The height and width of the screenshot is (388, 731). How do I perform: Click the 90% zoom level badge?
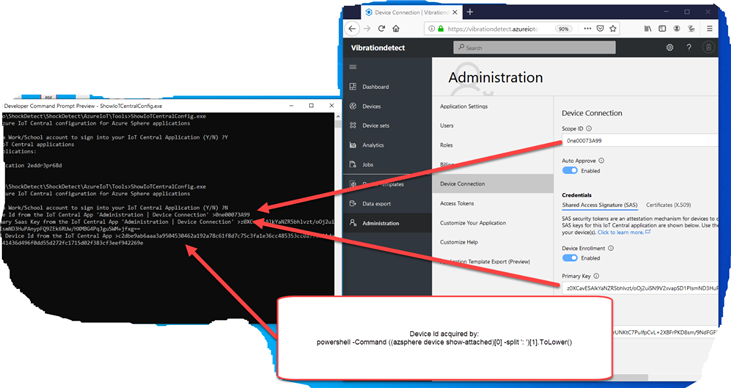(x=564, y=28)
